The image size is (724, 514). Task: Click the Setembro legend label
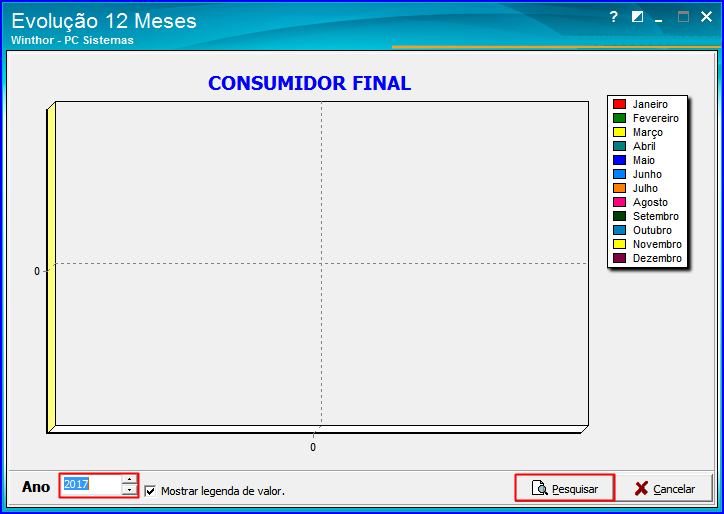click(x=656, y=216)
